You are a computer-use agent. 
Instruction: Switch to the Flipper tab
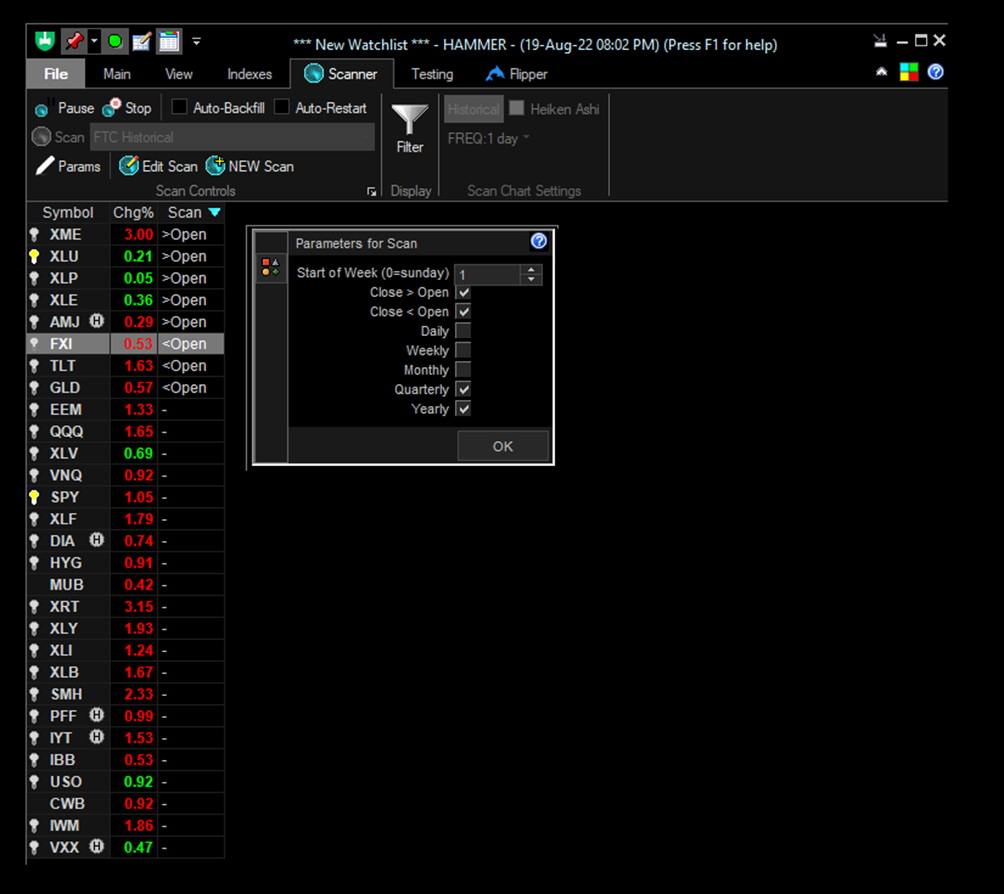[x=517, y=74]
